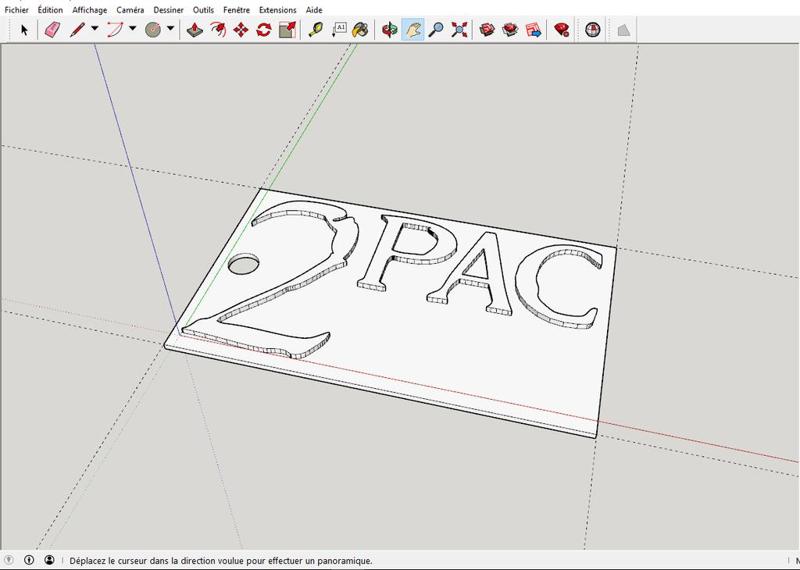Open the Outils menu
800x570 pixels.
pos(203,10)
